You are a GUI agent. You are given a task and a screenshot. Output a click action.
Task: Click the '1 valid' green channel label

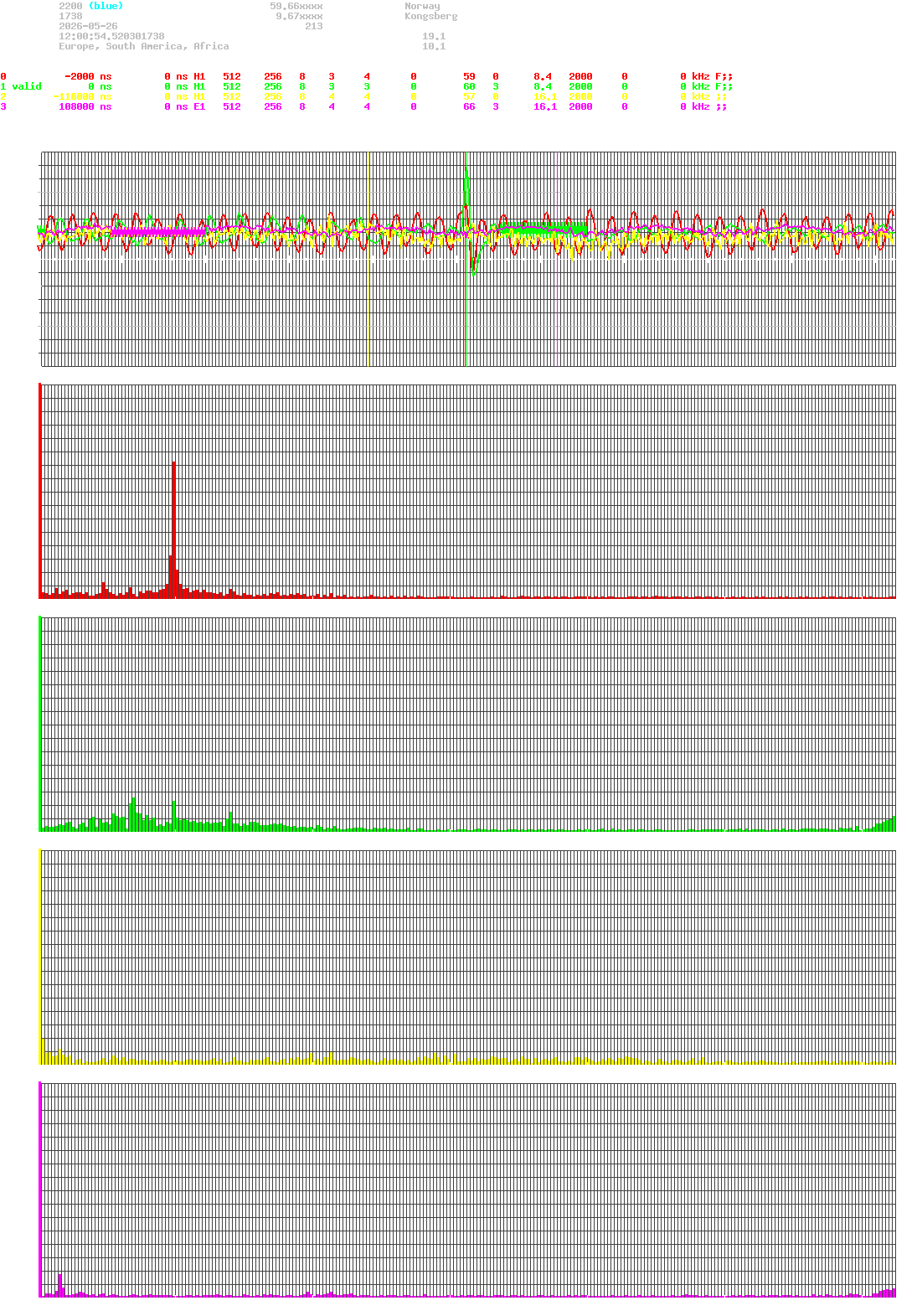pos(21,86)
